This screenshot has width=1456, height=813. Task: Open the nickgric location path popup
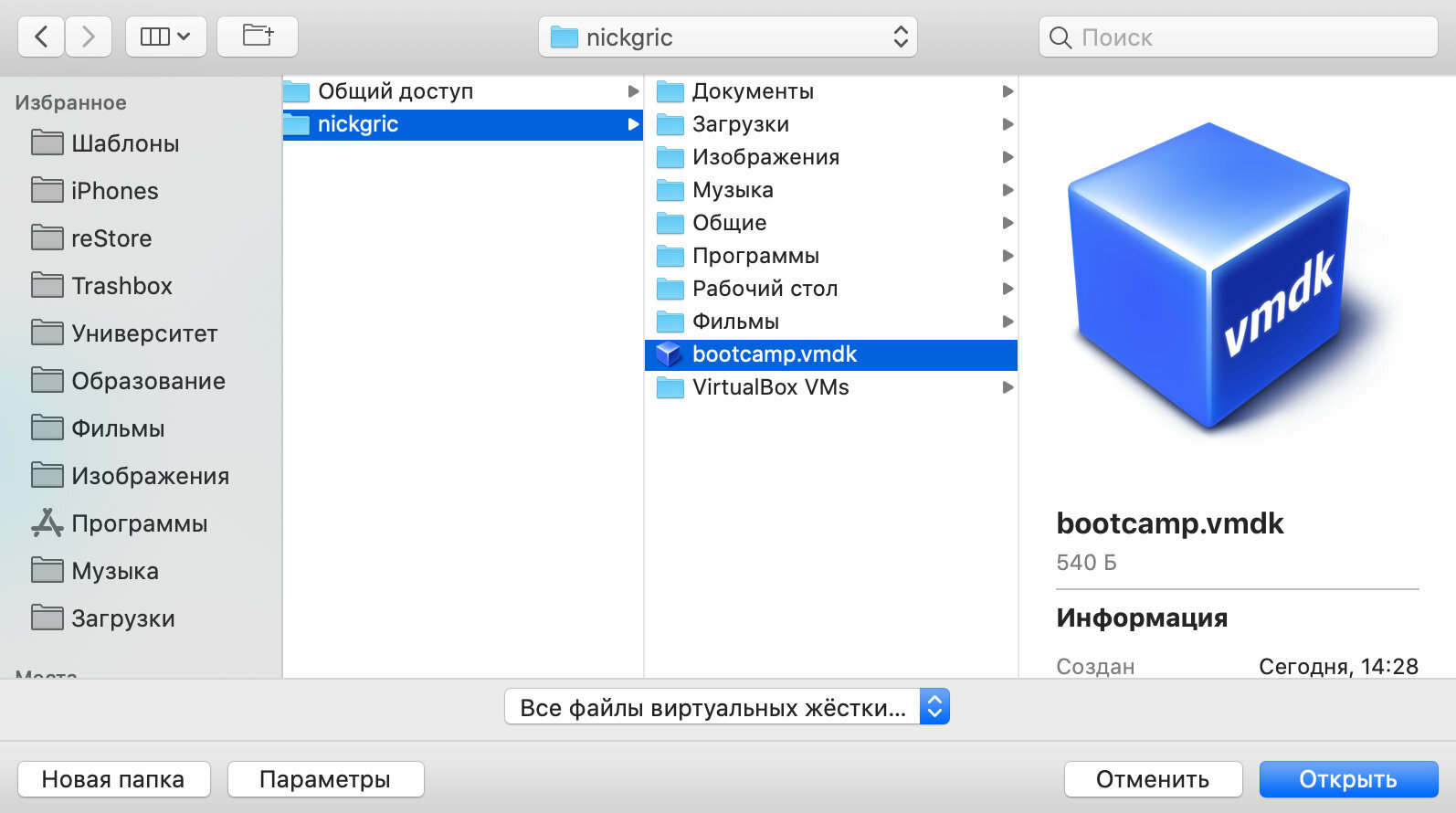(728, 37)
